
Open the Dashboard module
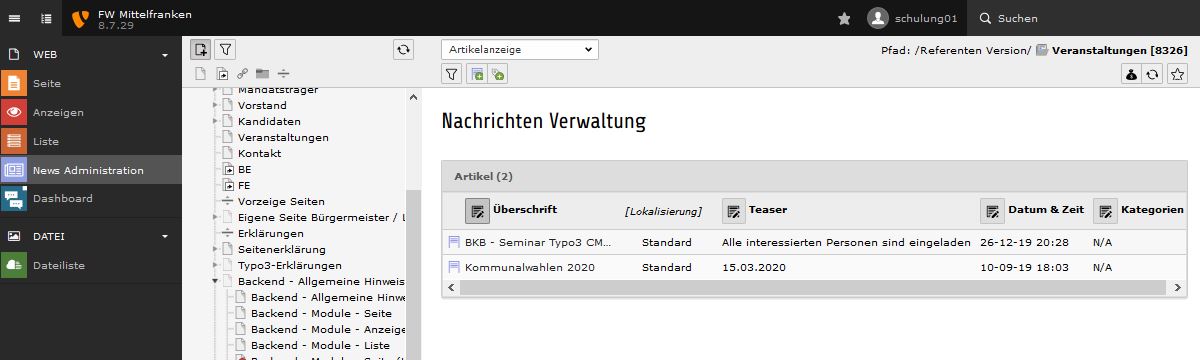(x=91, y=198)
